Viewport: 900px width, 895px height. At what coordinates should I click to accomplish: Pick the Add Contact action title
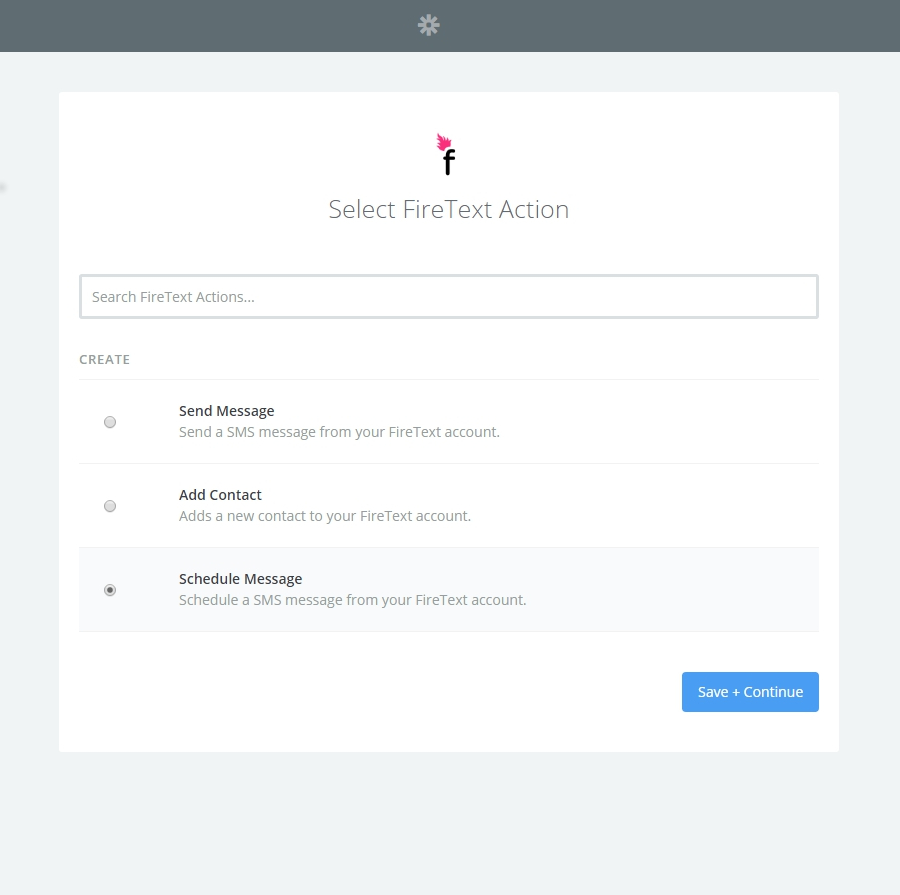(x=220, y=495)
